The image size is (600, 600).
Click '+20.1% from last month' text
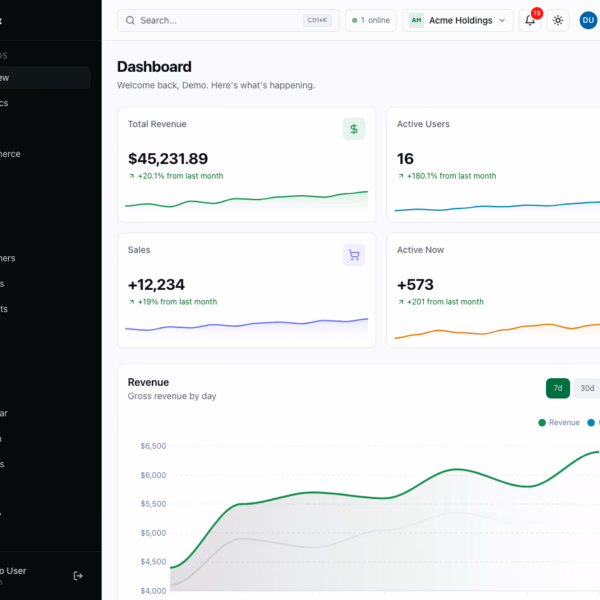tap(180, 176)
